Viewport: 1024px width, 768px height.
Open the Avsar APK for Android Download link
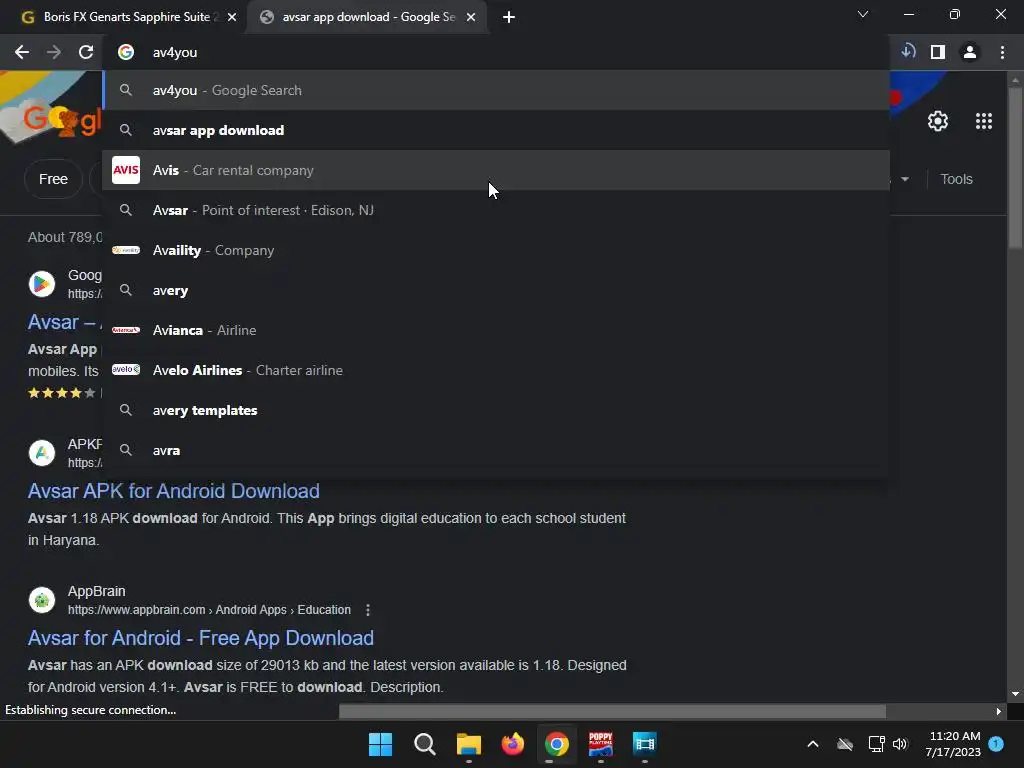click(x=174, y=491)
